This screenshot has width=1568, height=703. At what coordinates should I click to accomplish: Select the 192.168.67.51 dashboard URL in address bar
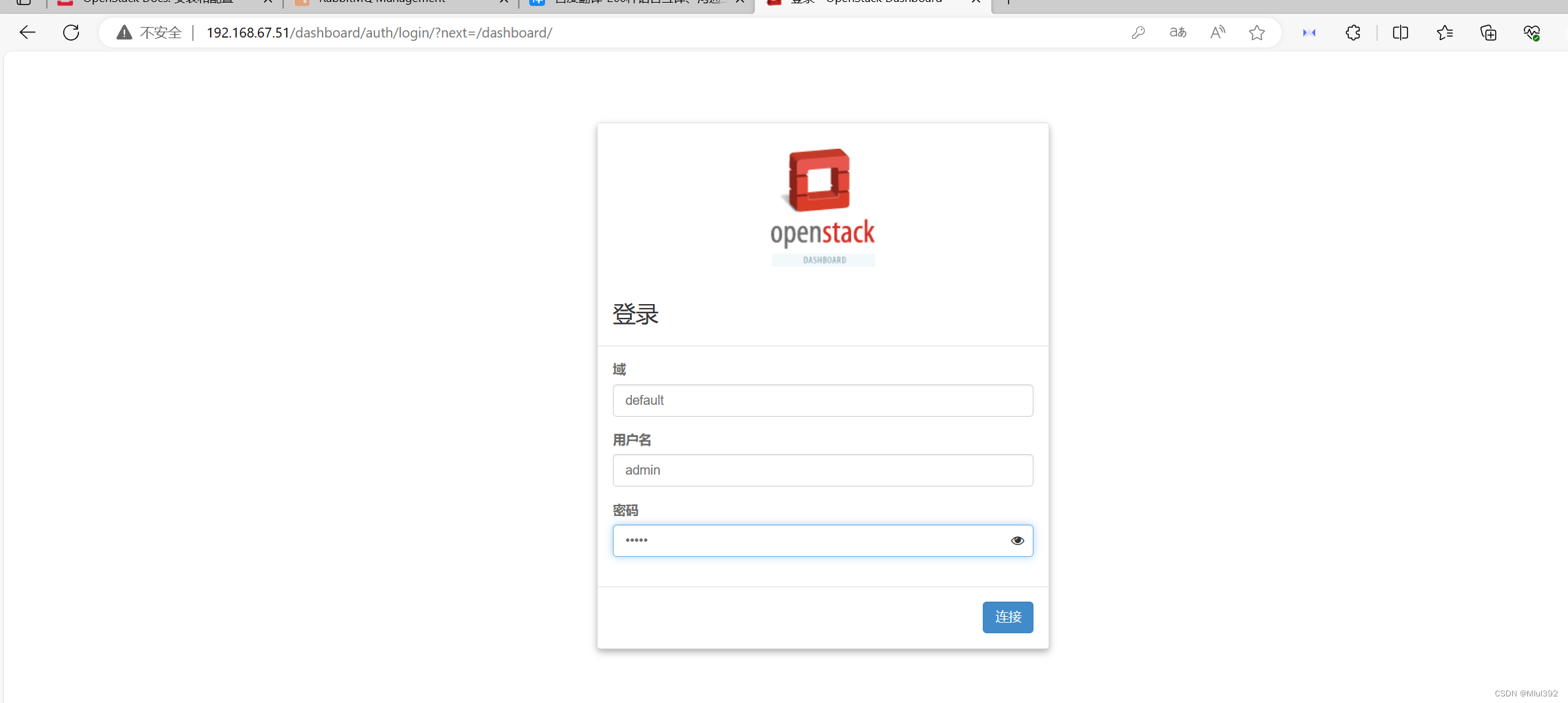click(x=379, y=32)
